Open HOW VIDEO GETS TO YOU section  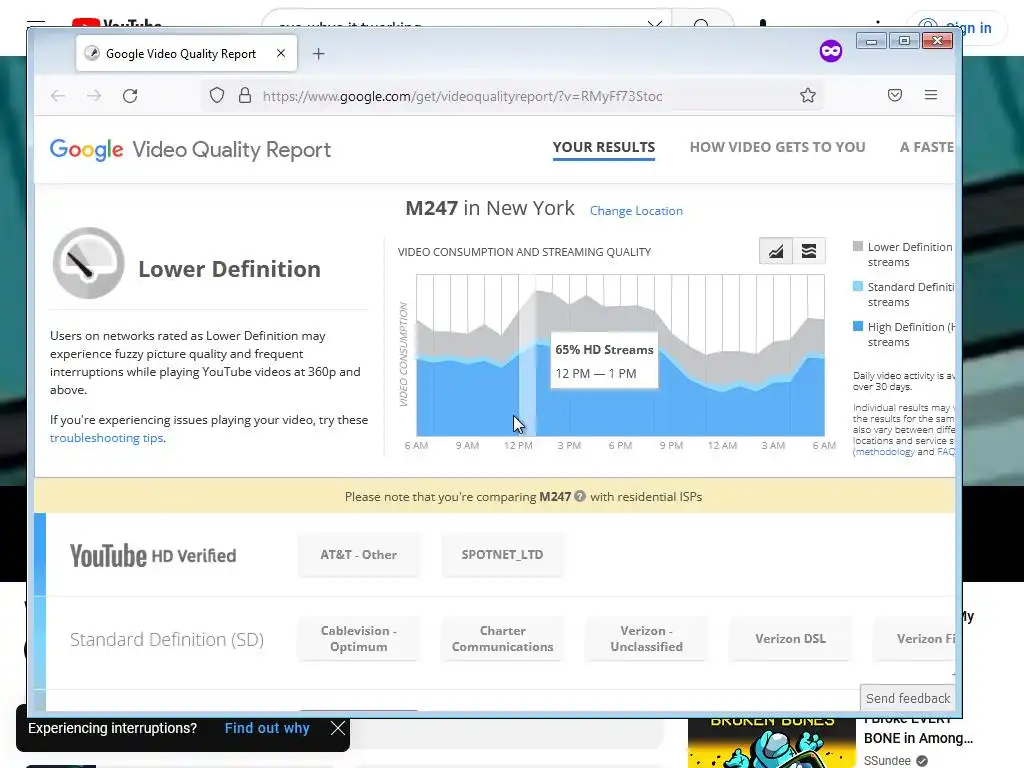pos(777,148)
